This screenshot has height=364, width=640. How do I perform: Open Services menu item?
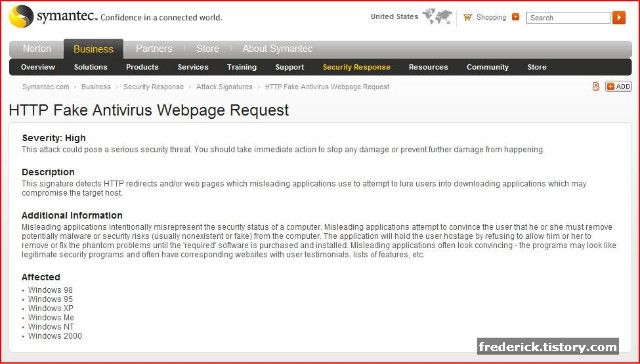click(193, 67)
